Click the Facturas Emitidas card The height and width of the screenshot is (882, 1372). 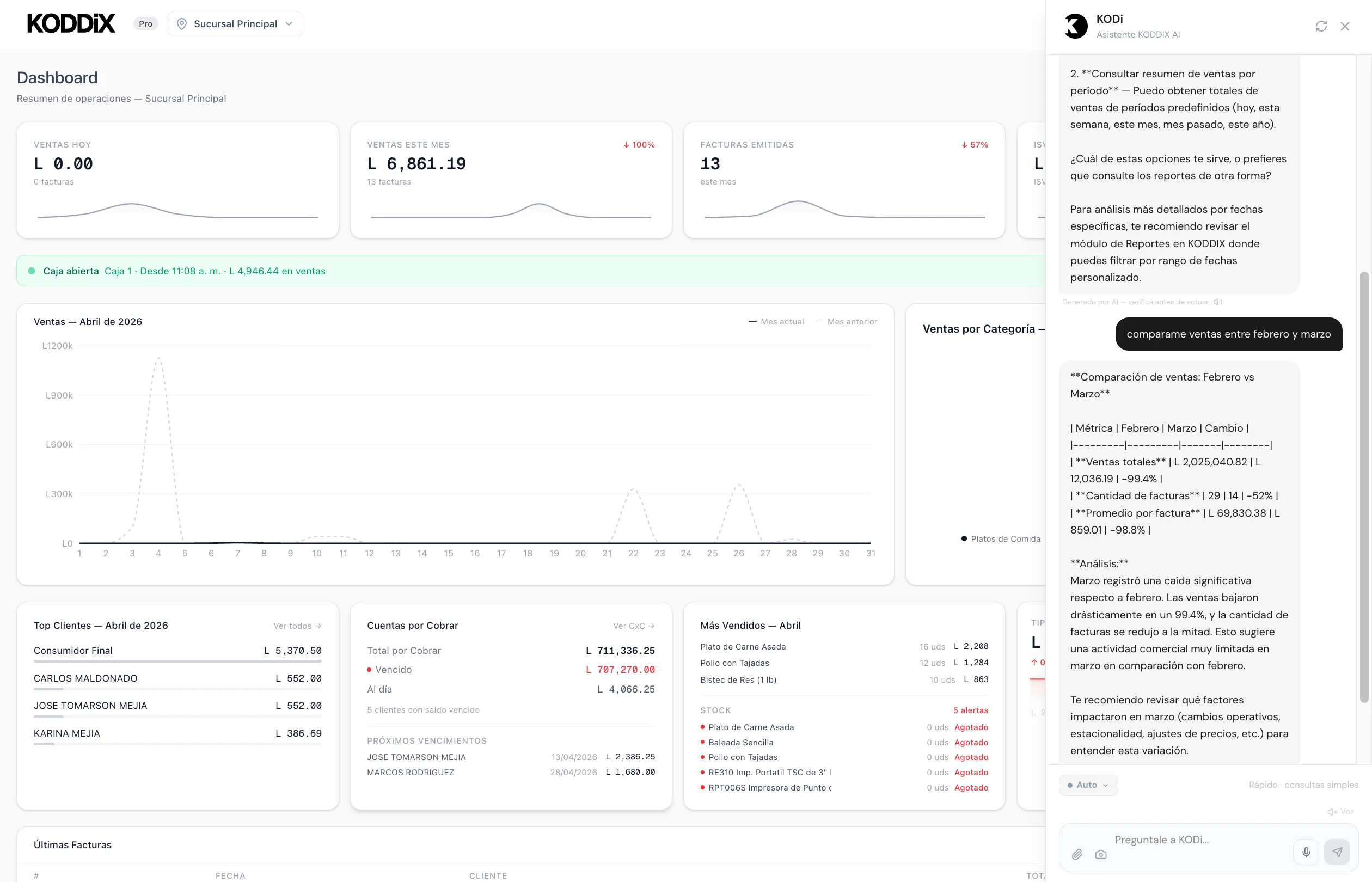click(x=843, y=180)
